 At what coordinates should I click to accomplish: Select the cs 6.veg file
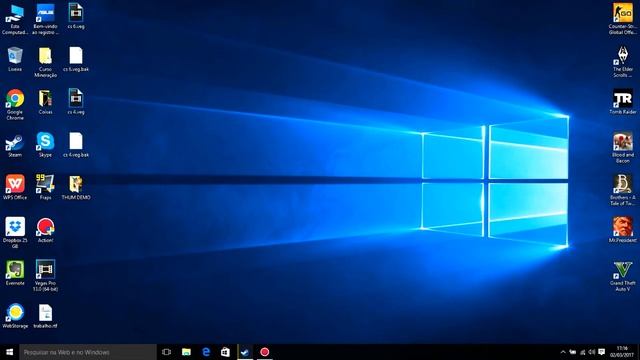tap(76, 16)
